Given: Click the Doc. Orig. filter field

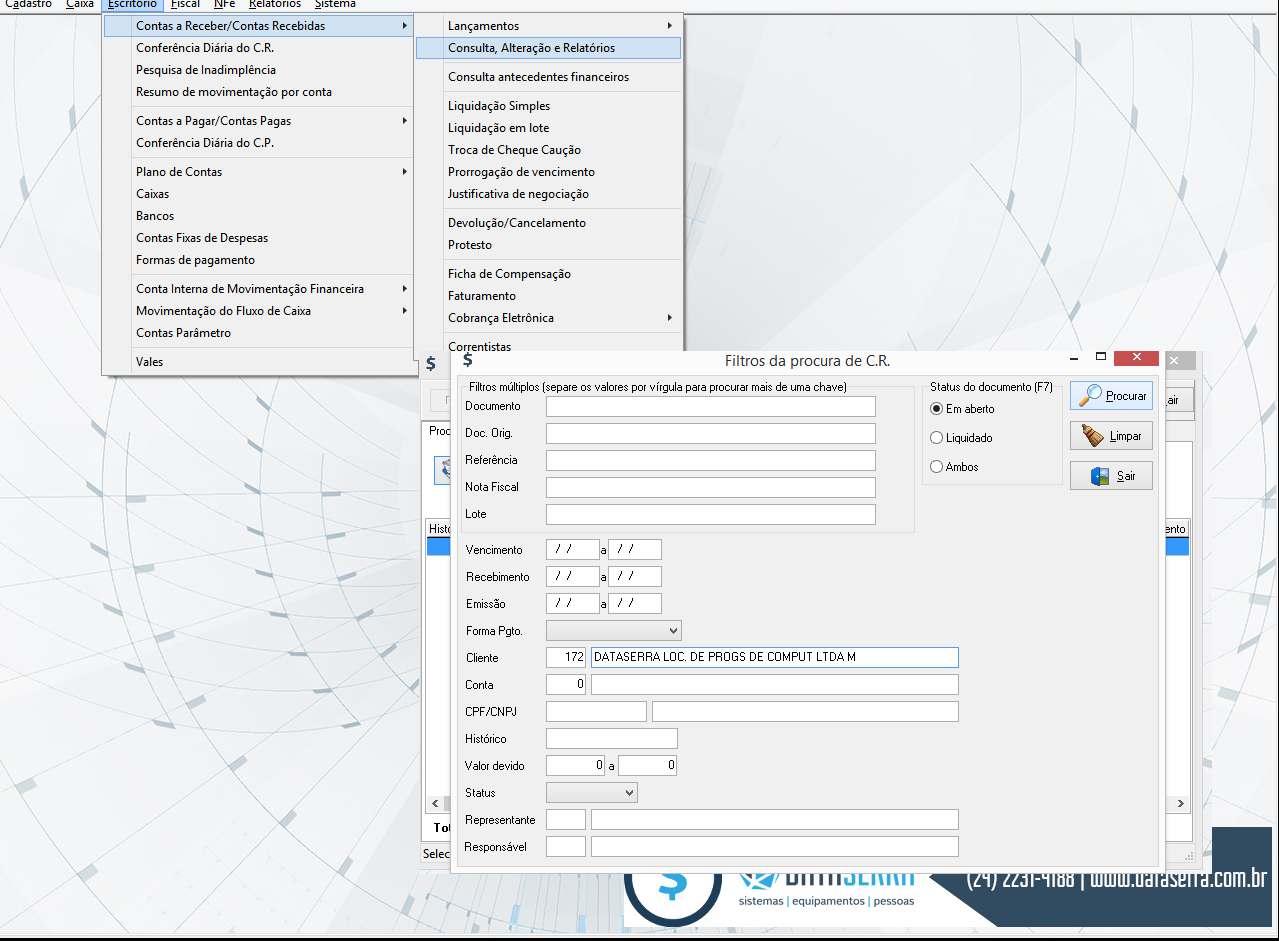Looking at the screenshot, I should point(711,433).
